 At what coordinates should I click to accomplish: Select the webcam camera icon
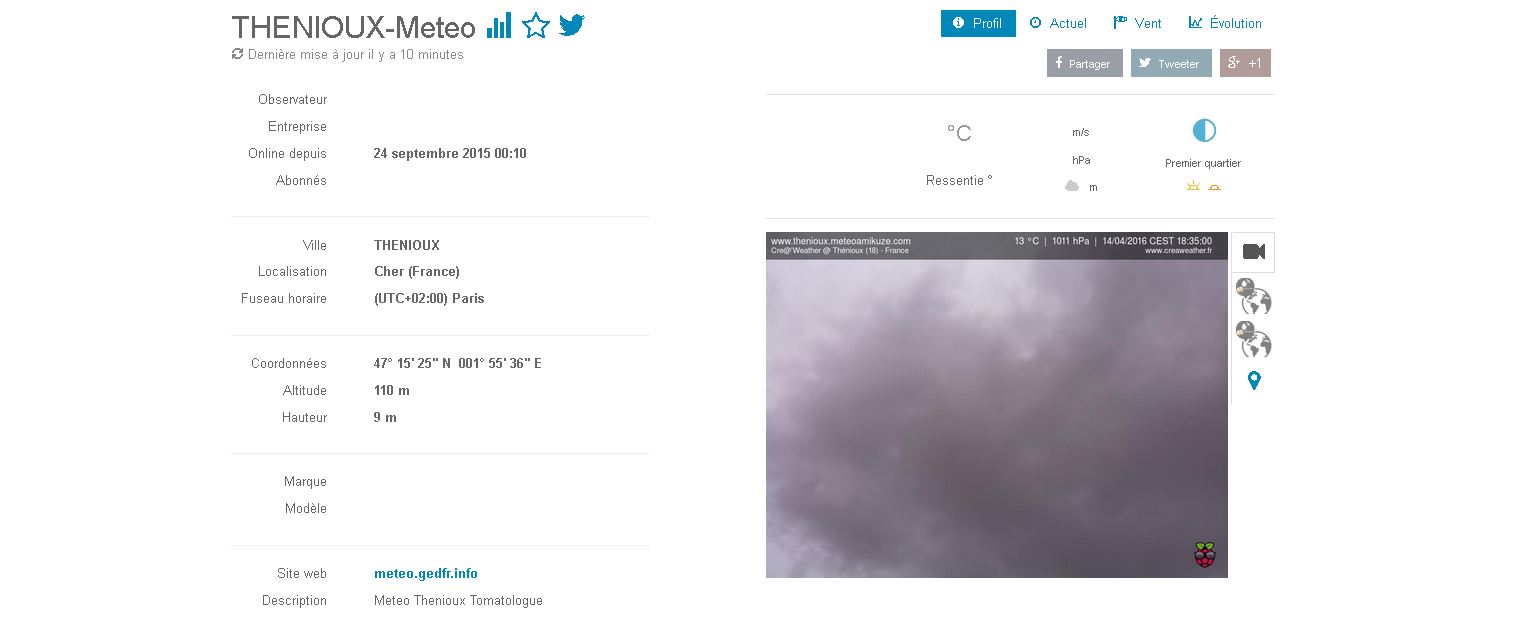1253,252
